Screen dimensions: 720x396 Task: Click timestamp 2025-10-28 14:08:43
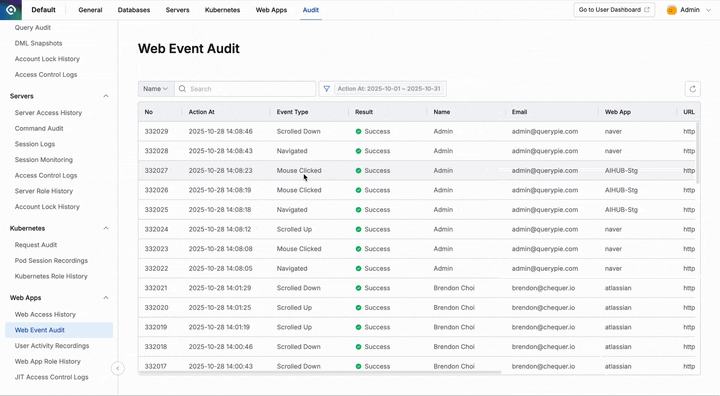(220, 151)
